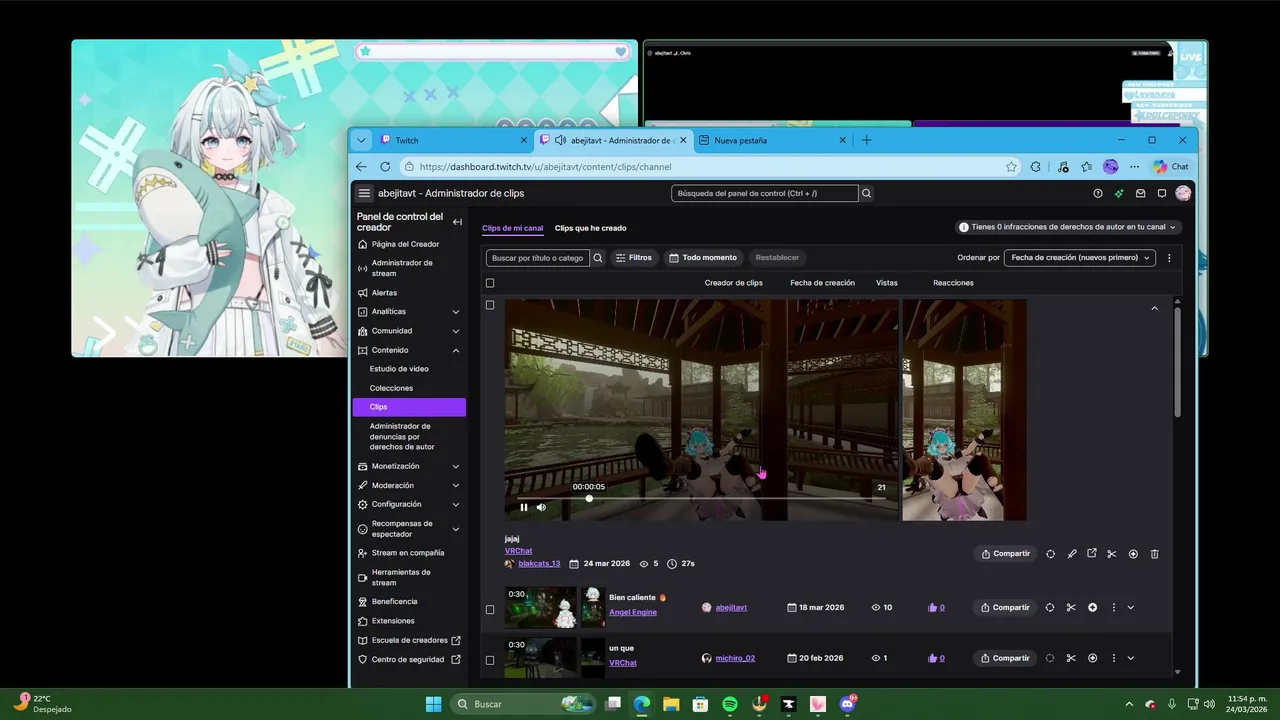Viewport: 1280px width, 720px height.
Task: Click the scissors edit icon for jajaj clip
Action: 1112,554
